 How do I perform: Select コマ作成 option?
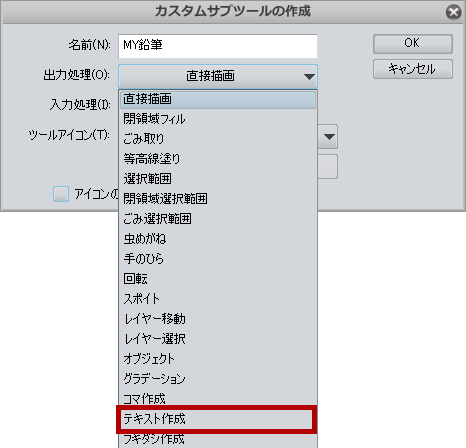pos(218,398)
